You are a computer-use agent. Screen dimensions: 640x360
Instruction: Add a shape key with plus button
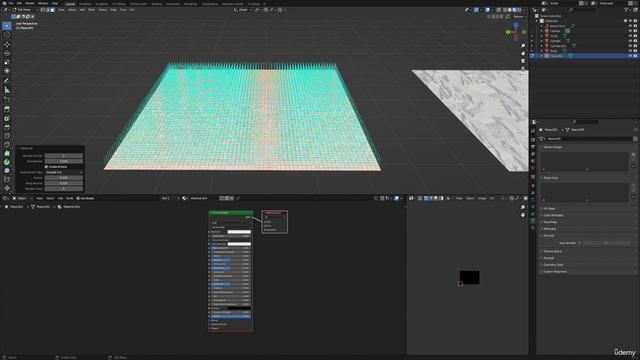click(633, 186)
